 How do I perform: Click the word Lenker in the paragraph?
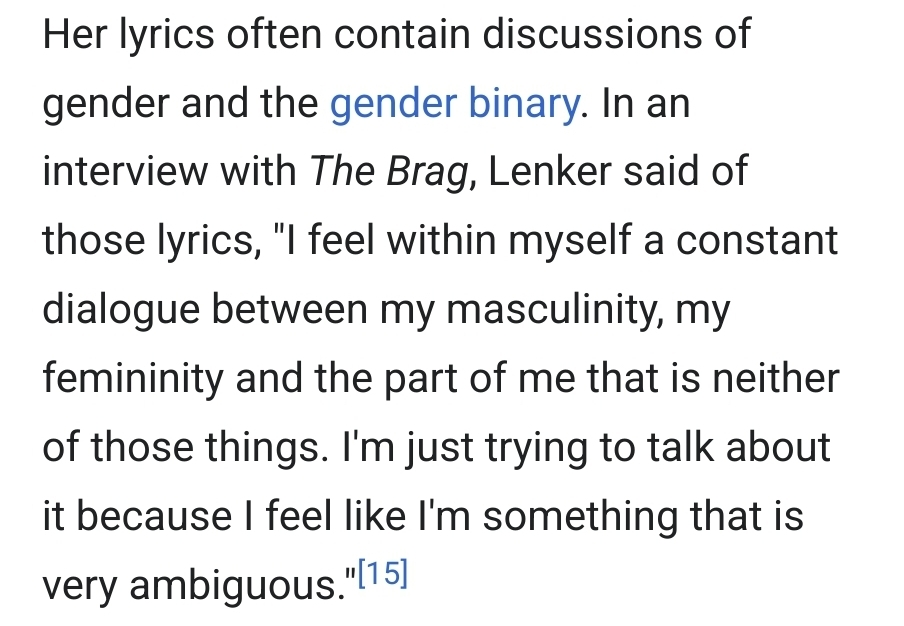550,171
